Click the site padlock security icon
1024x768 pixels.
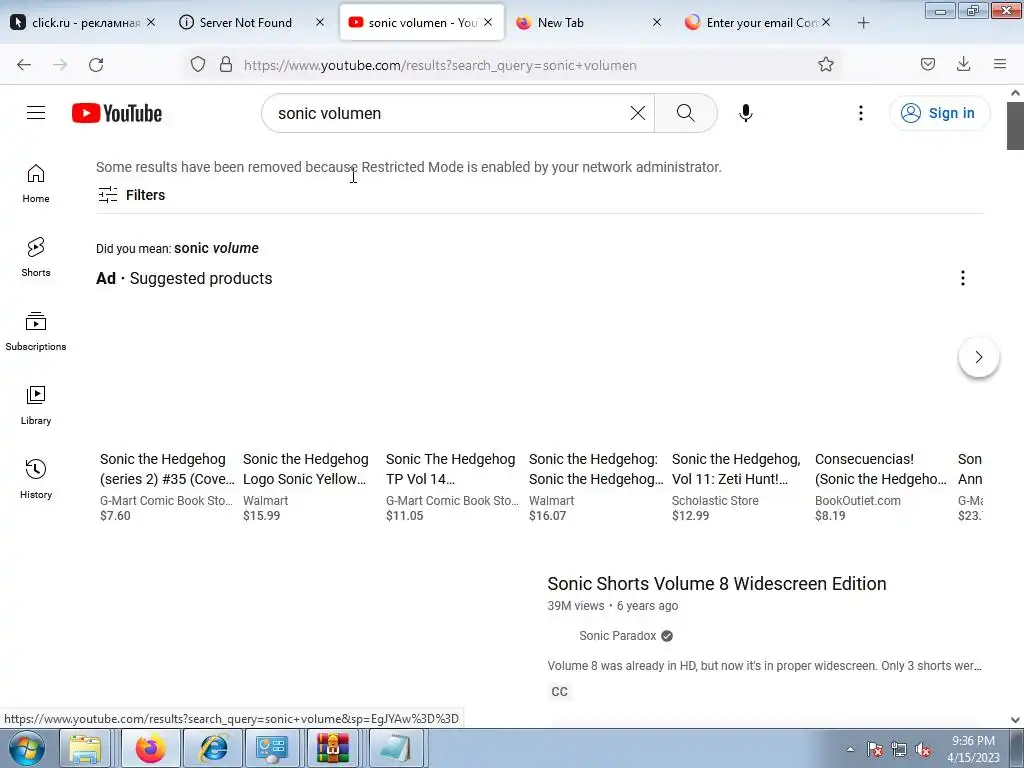pyautogui.click(x=226, y=65)
